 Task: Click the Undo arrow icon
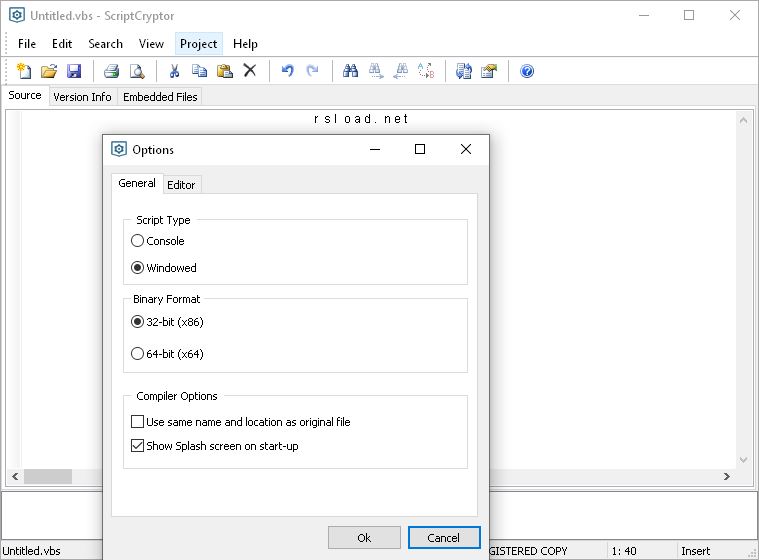(x=288, y=71)
